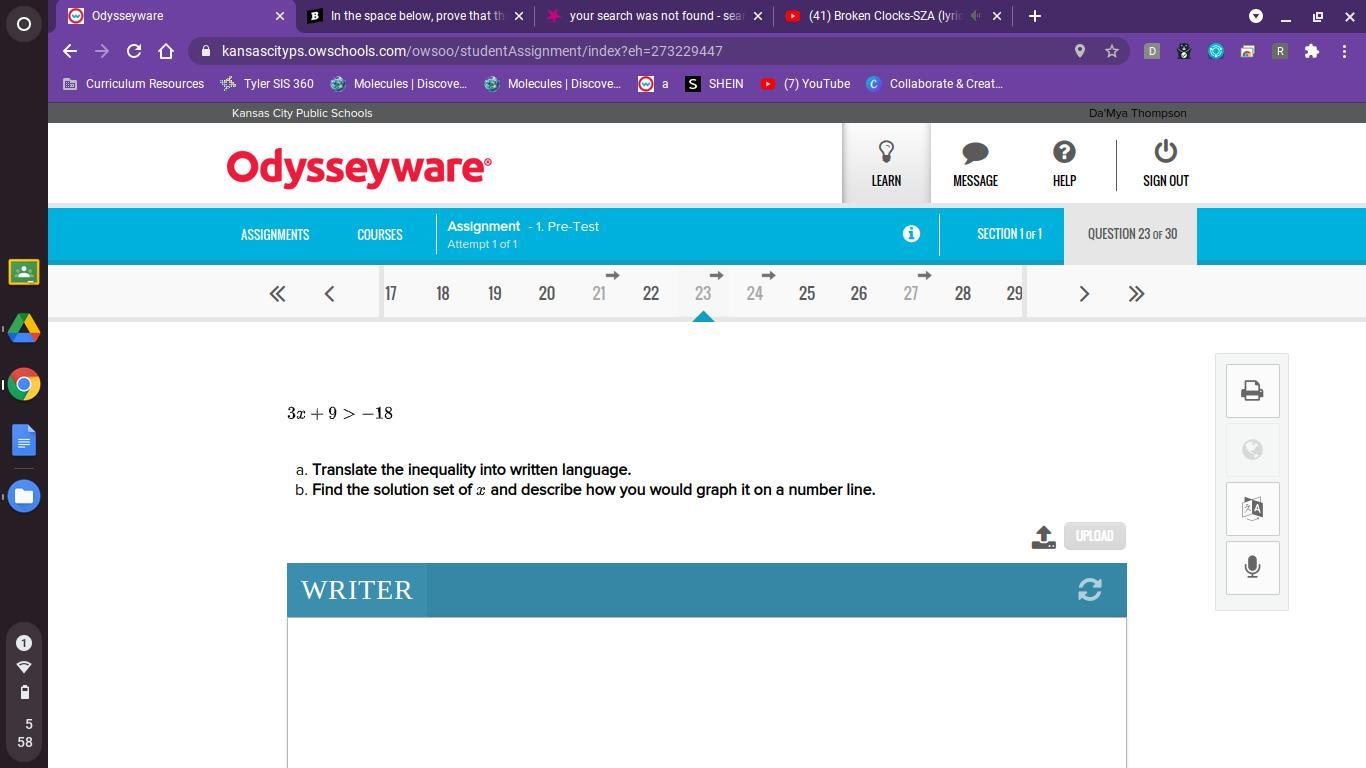The width and height of the screenshot is (1366, 768).
Task: Click the assignment info icon
Action: tap(911, 234)
